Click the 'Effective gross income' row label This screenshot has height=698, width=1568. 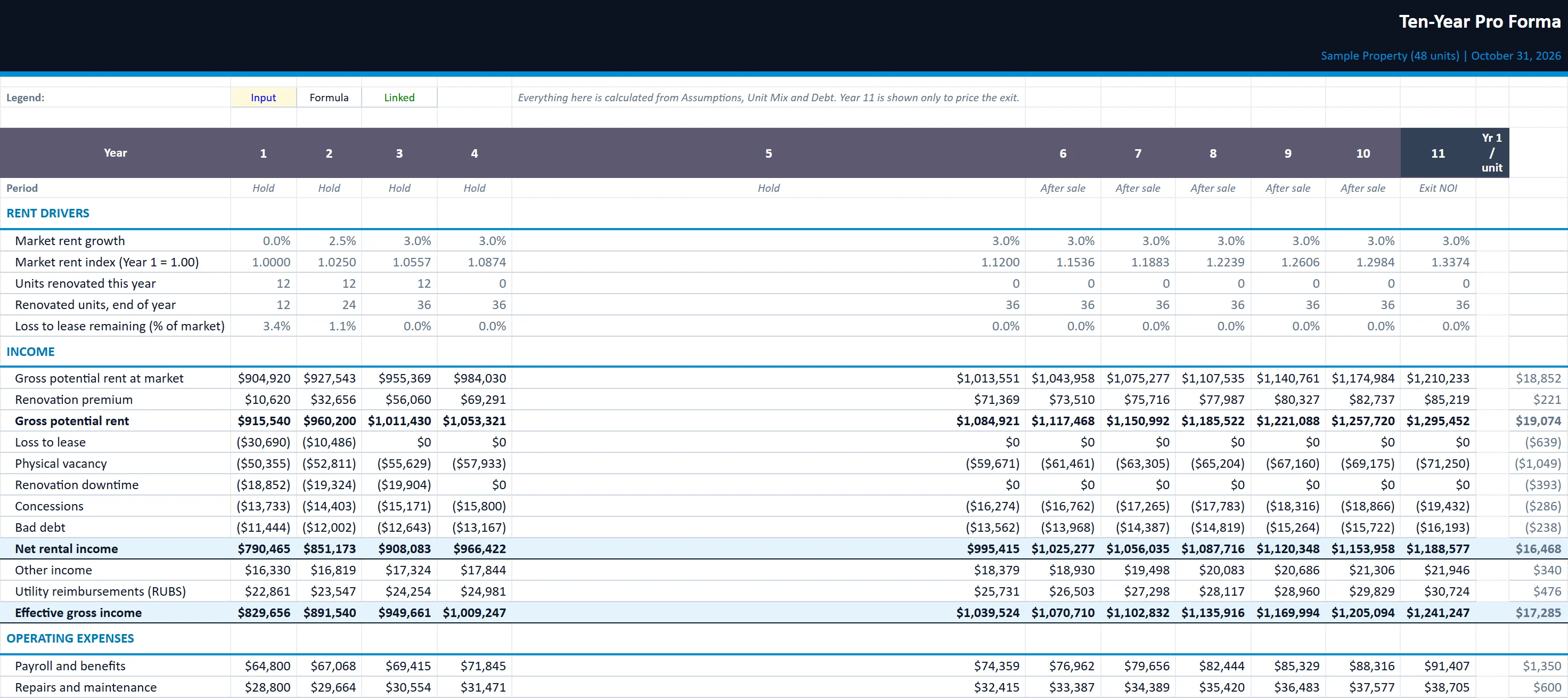pos(78,613)
